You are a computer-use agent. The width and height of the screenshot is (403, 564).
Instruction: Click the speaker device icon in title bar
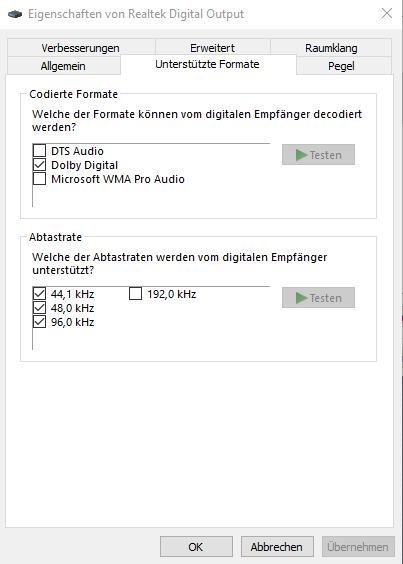[x=15, y=14]
